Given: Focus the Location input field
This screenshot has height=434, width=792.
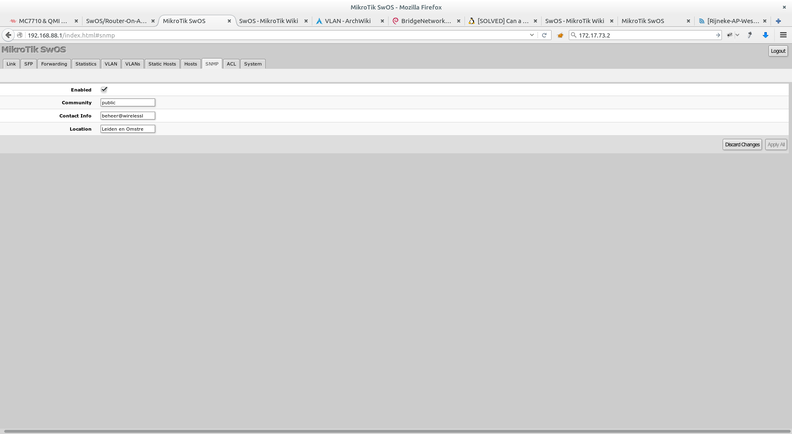Looking at the screenshot, I should pos(128,129).
